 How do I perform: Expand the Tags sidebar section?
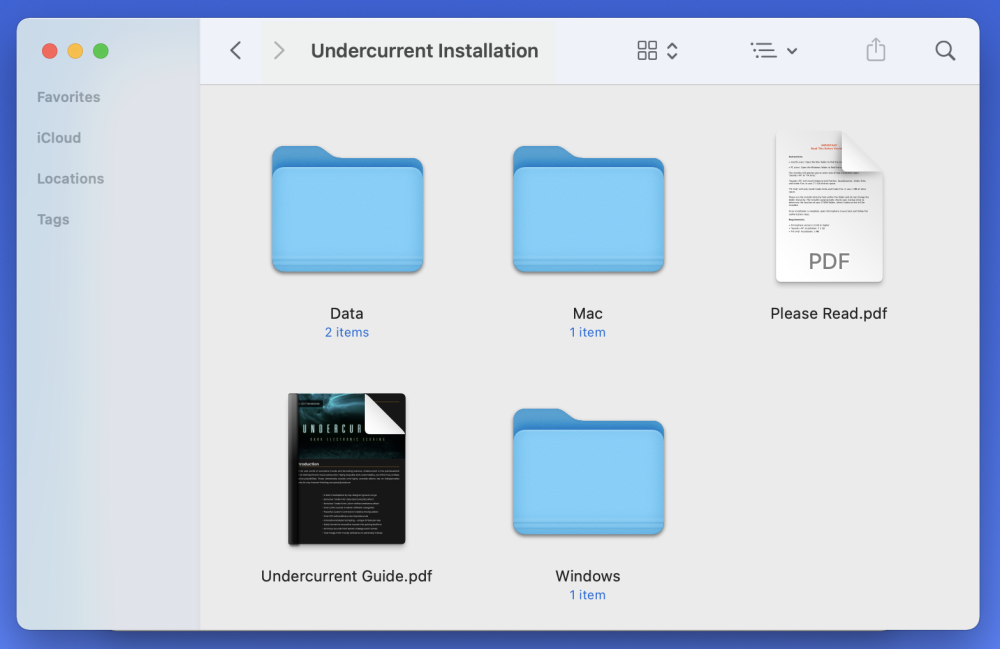(x=53, y=219)
